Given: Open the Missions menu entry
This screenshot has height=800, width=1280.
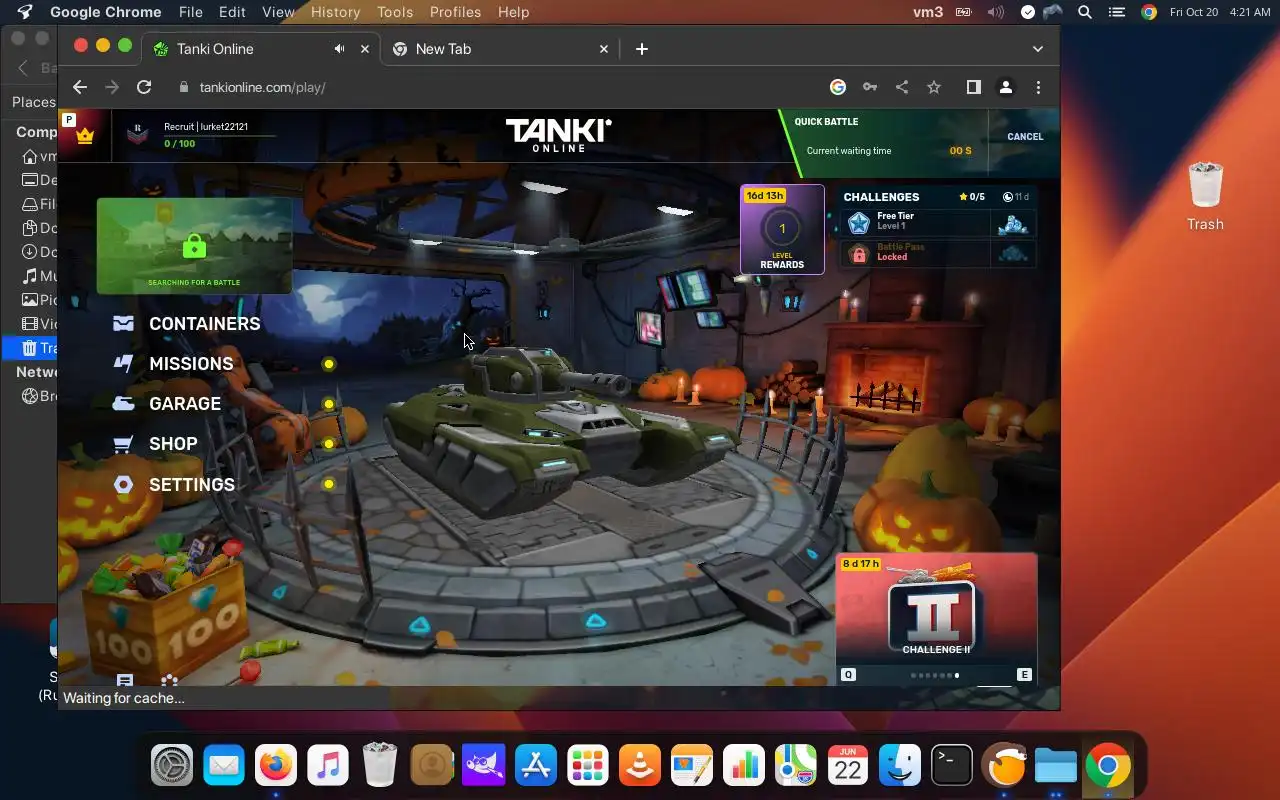Looking at the screenshot, I should coord(173,364).
